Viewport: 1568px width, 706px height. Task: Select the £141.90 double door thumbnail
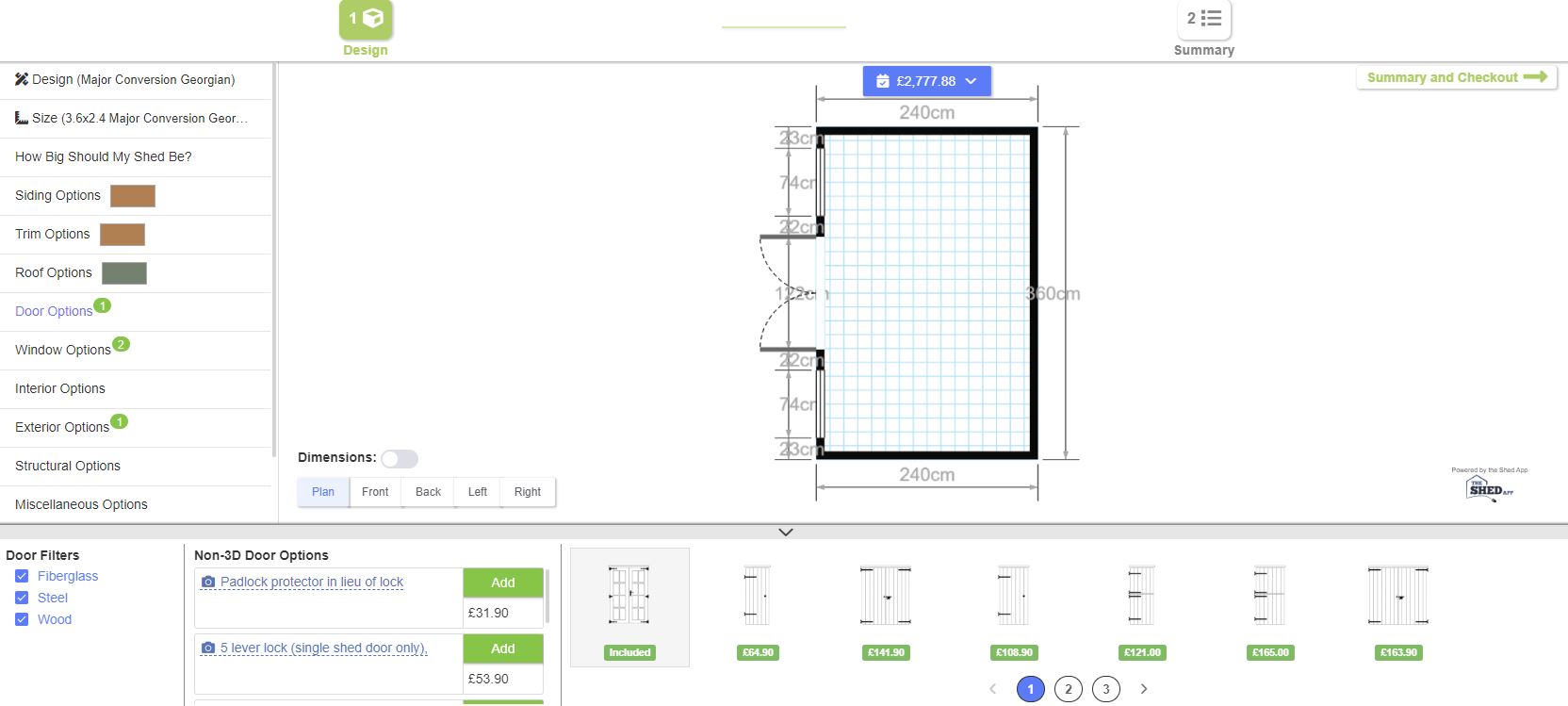click(x=886, y=596)
